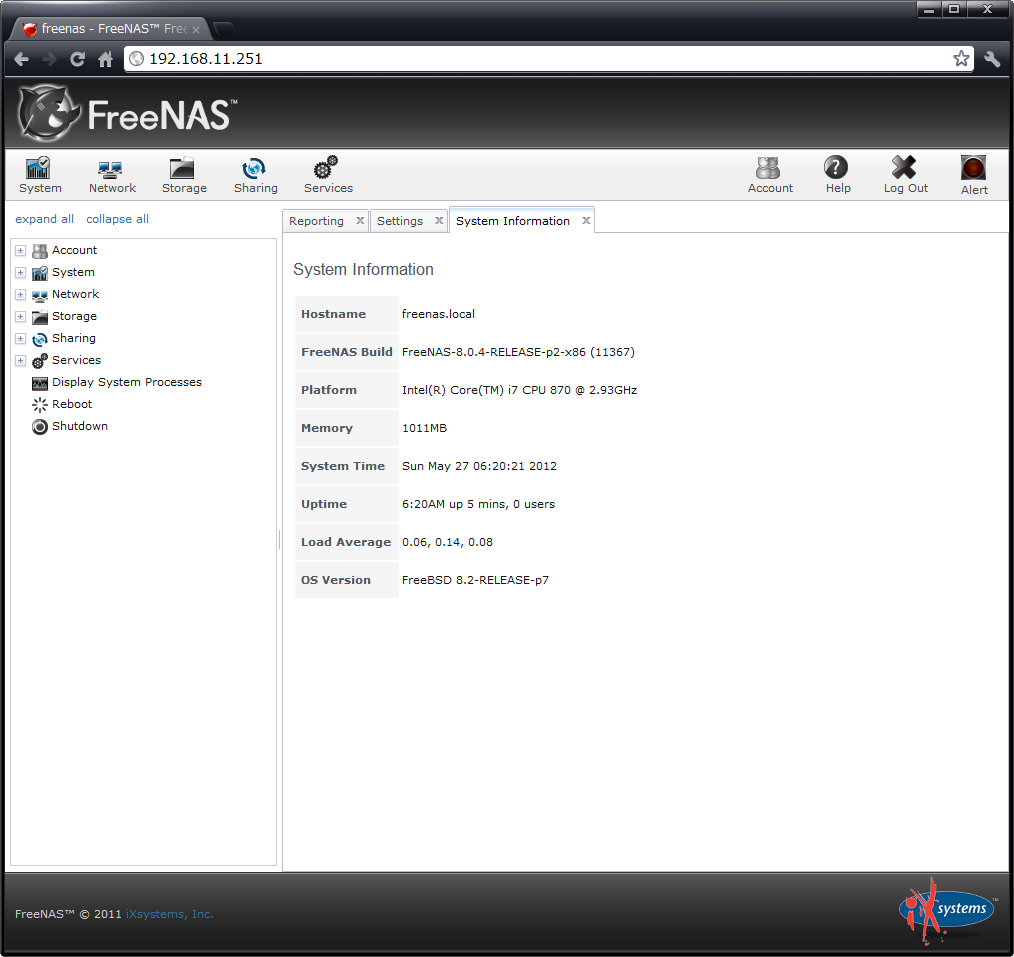Expand the Account tree node

tap(21, 250)
